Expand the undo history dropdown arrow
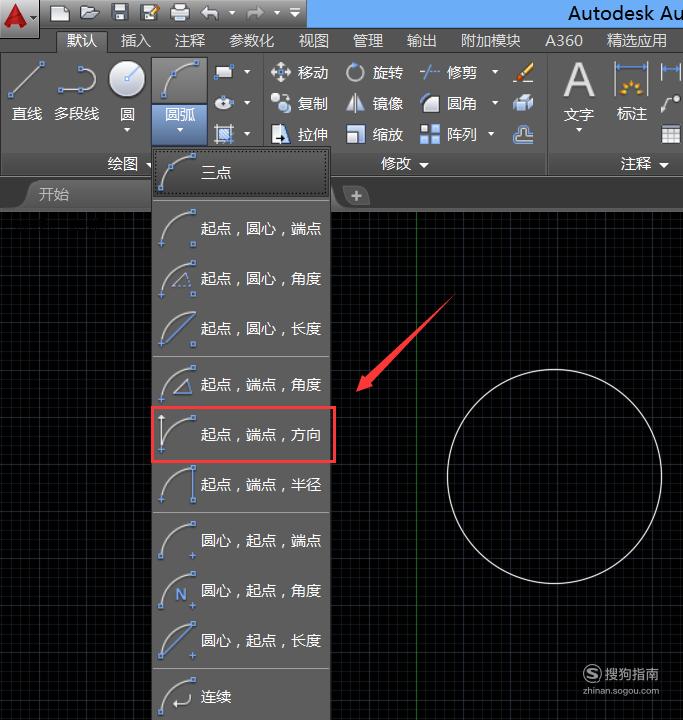Viewport: 683px width, 720px height. 232,13
